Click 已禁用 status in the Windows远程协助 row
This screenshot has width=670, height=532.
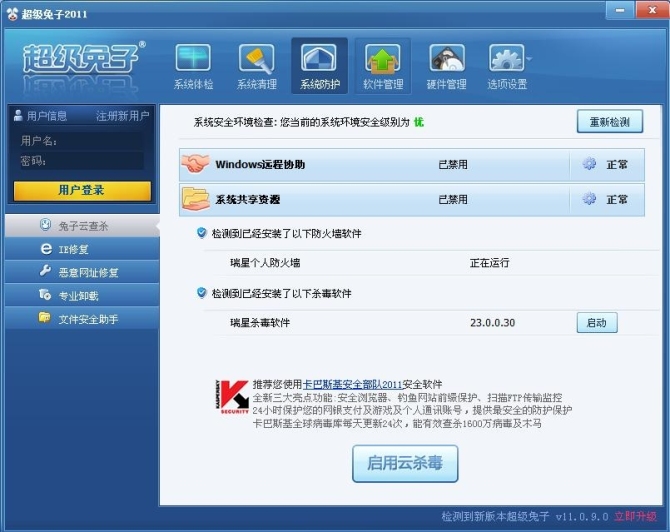tap(453, 165)
